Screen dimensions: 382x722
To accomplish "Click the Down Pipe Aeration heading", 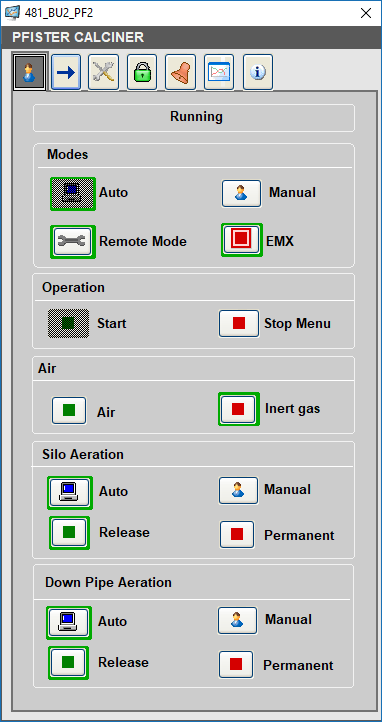I will [x=108, y=582].
